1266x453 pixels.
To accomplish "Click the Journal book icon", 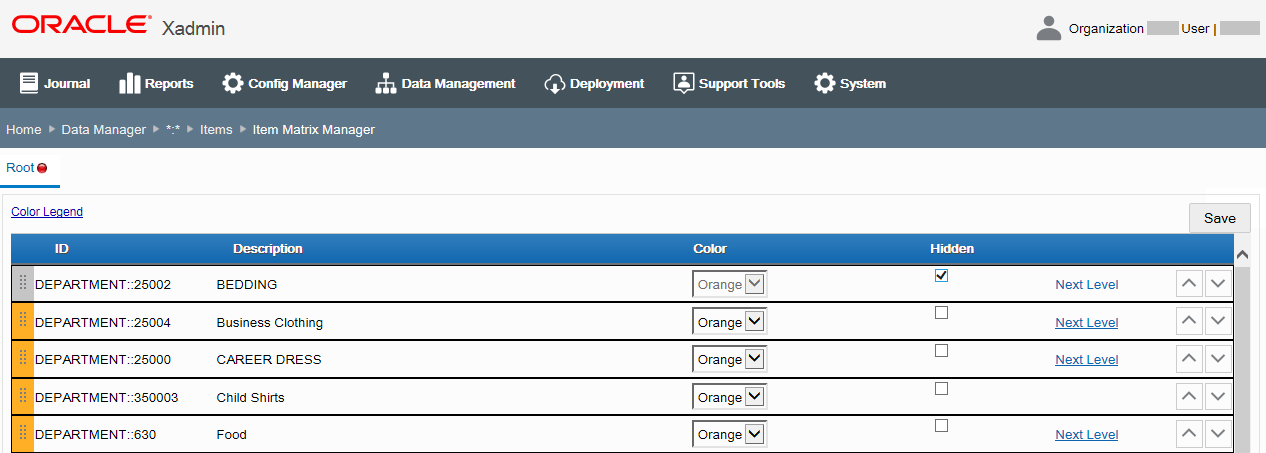I will 29,83.
